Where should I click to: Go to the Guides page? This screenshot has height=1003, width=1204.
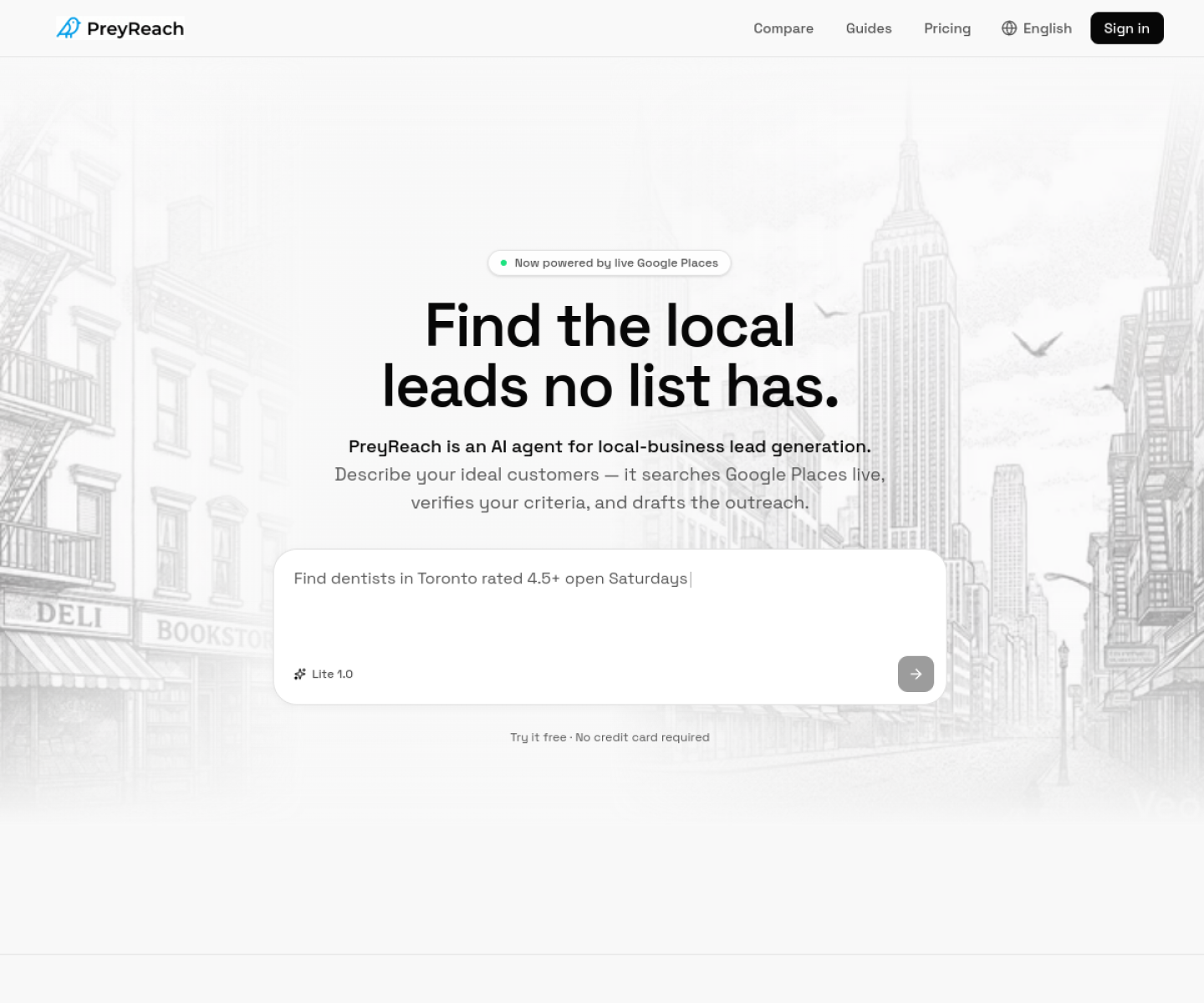click(869, 28)
